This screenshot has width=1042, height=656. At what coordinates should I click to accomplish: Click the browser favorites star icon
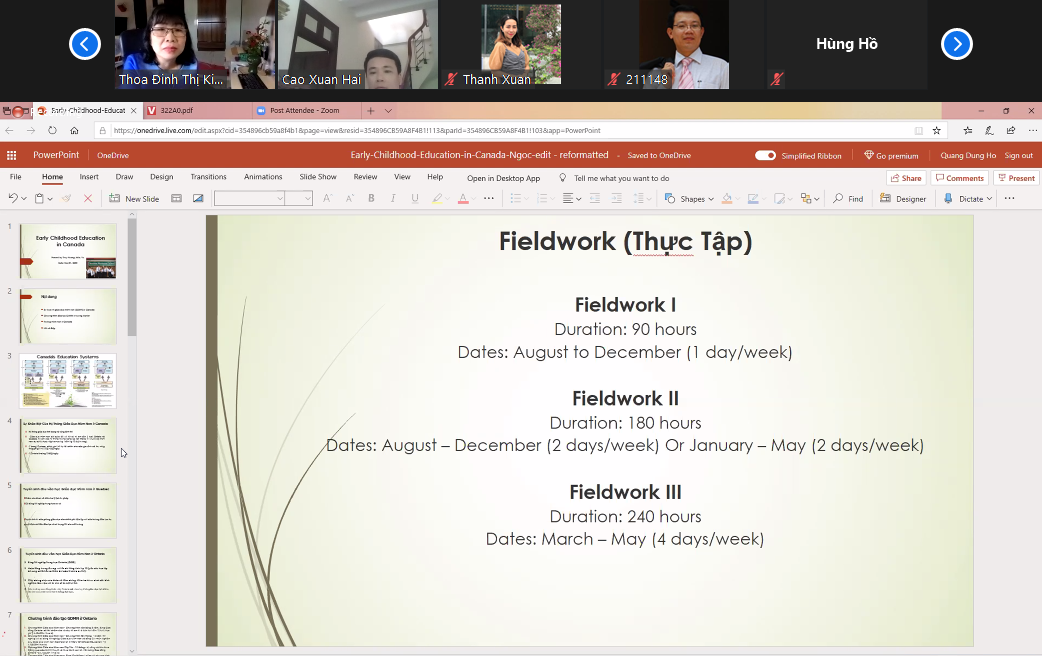[x=936, y=130]
